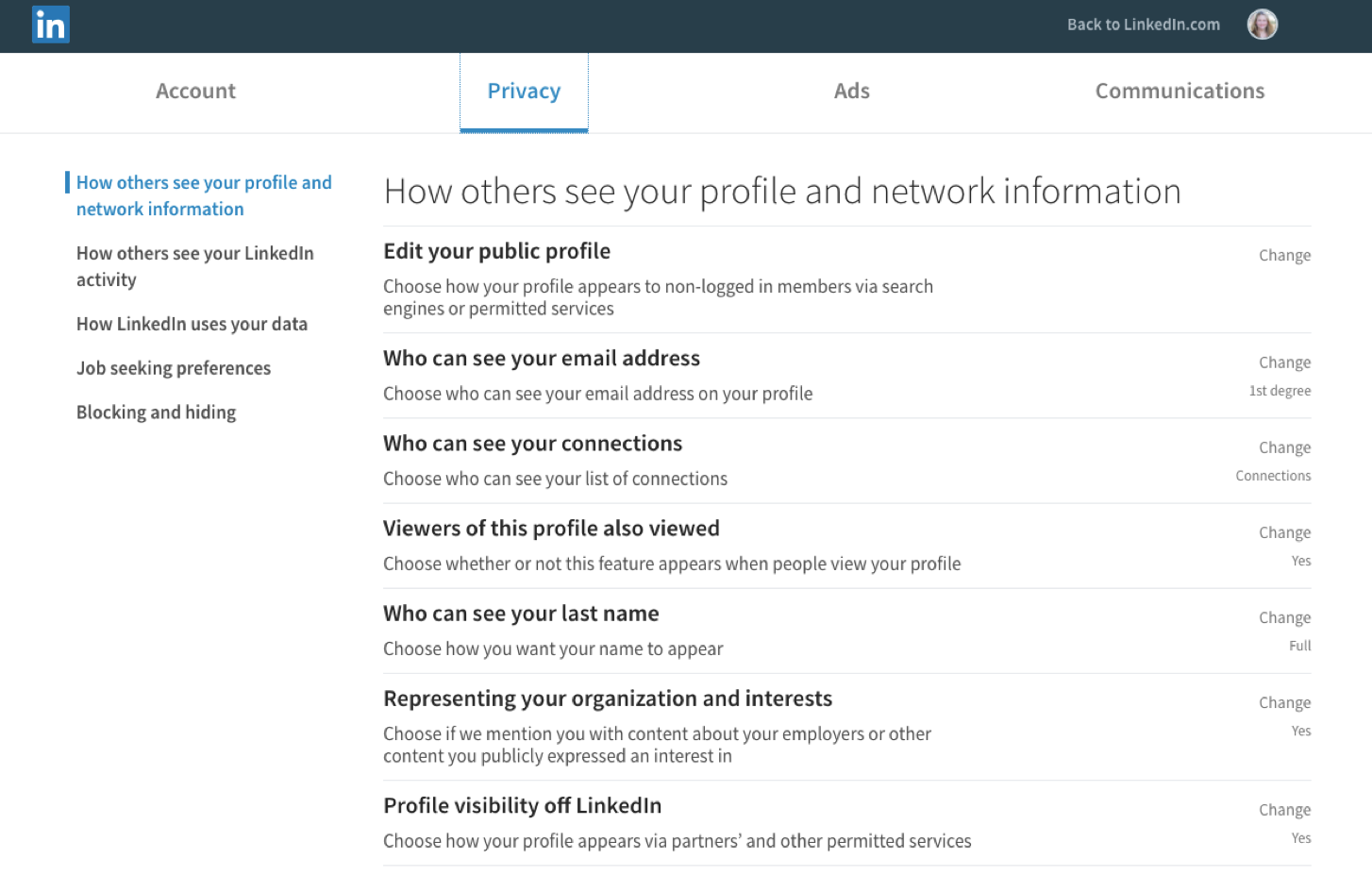This screenshot has width=1372, height=876.
Task: Click 'Yes' value under Viewers also viewed
Action: click(1301, 561)
